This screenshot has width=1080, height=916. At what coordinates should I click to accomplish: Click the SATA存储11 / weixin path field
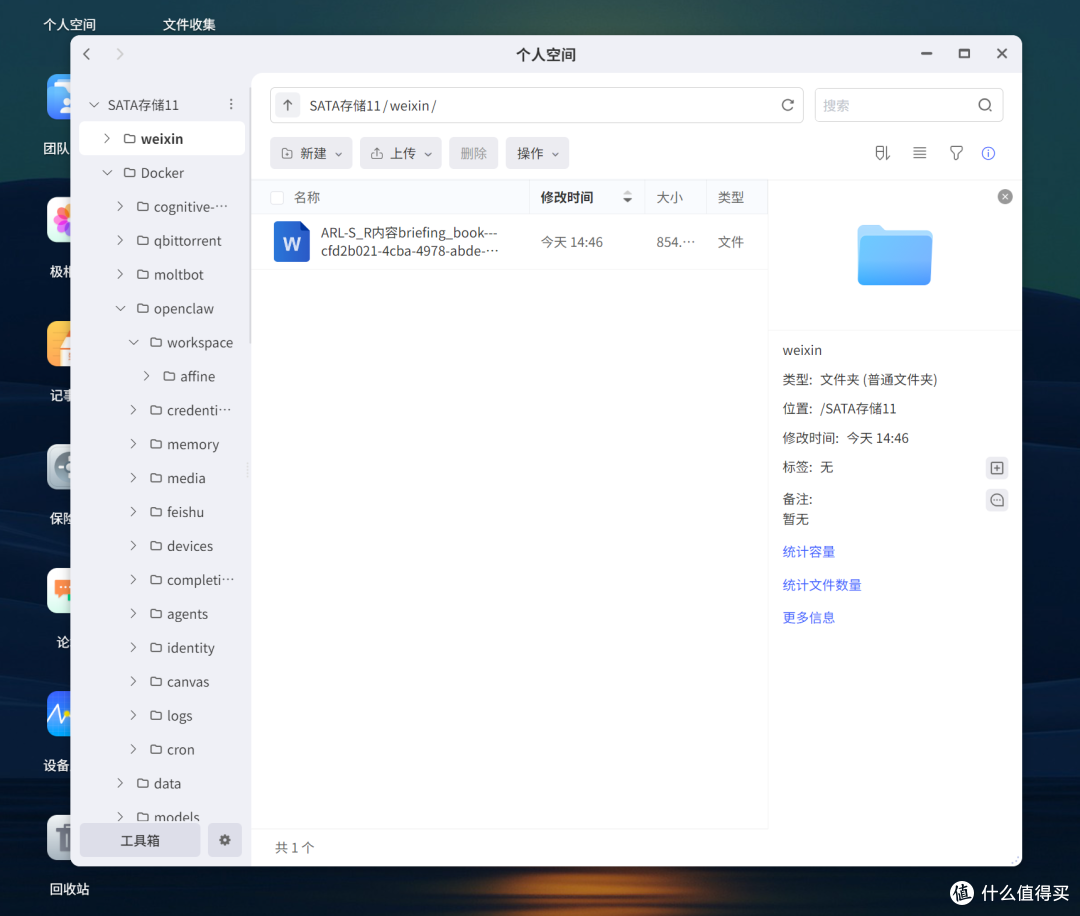[537, 105]
